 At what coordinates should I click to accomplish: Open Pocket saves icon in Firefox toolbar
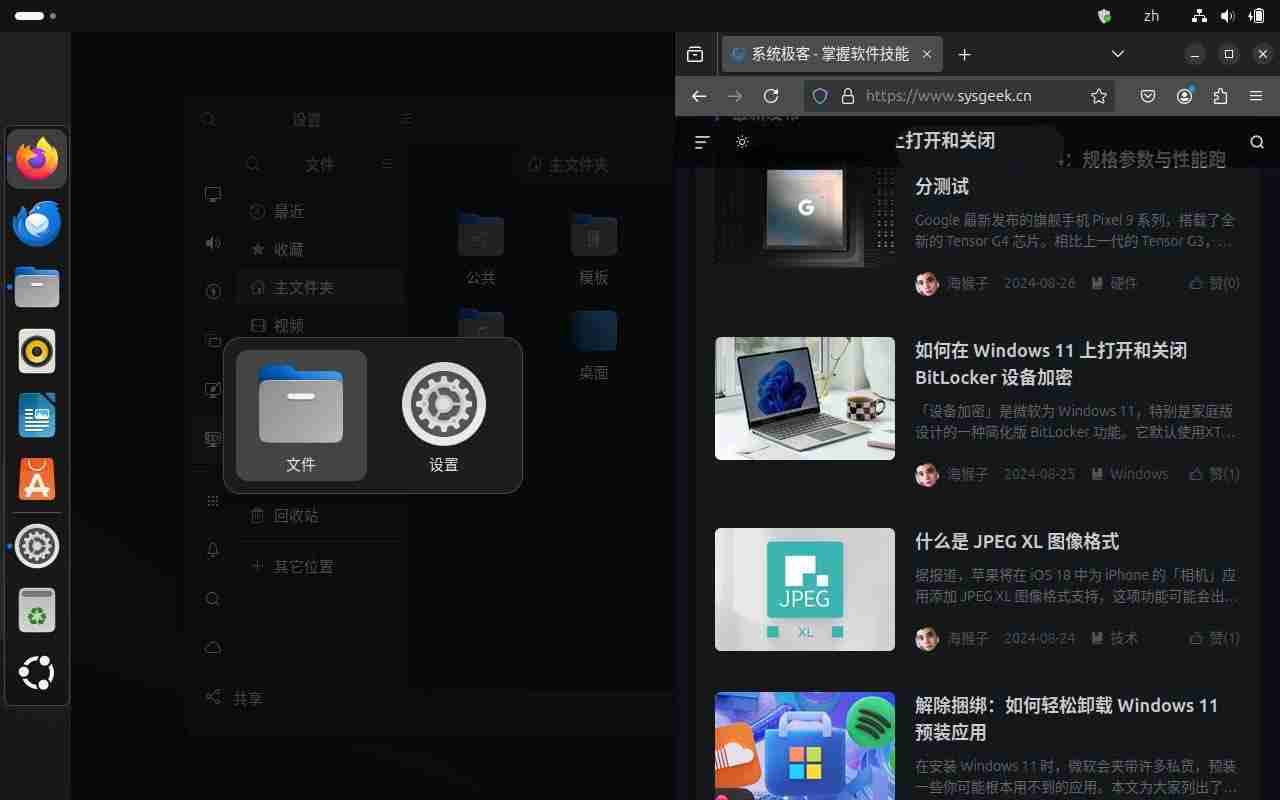pos(1148,96)
